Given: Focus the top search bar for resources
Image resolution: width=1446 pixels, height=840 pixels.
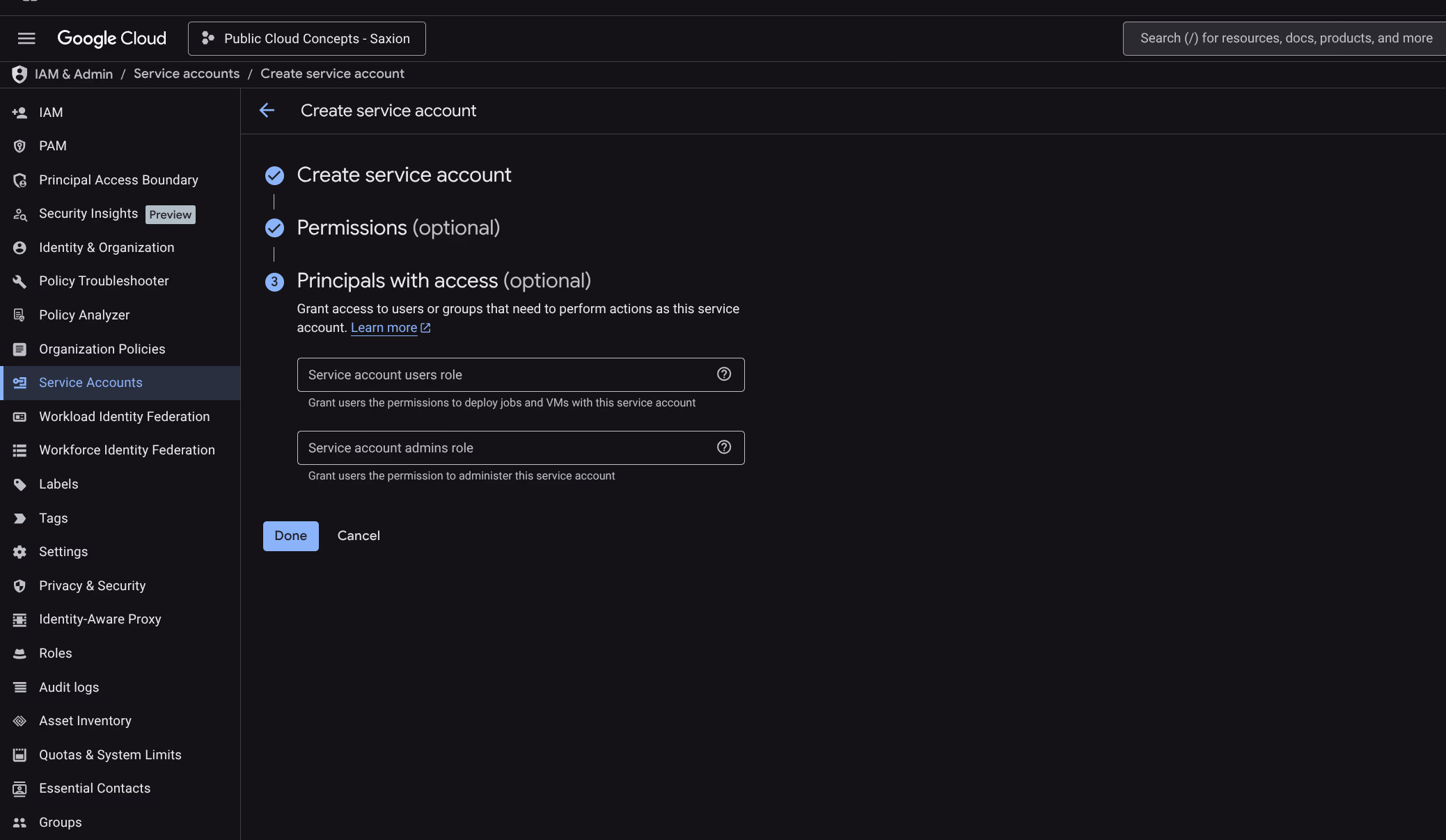Looking at the screenshot, I should [1284, 38].
